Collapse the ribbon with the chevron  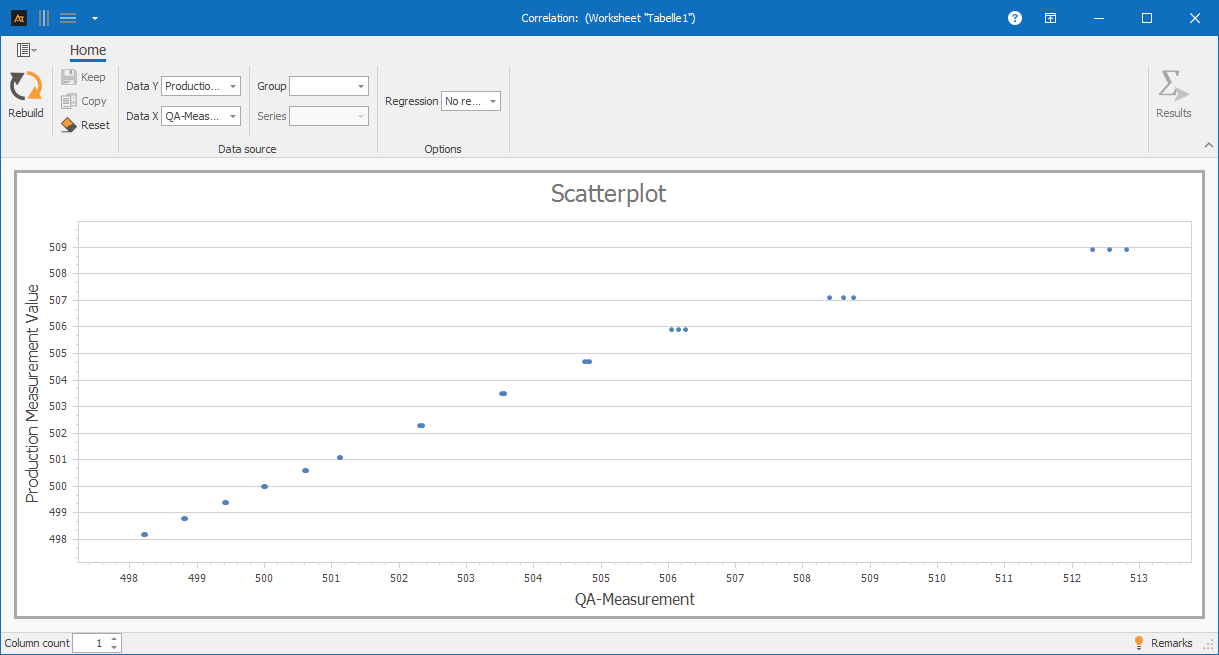click(1208, 146)
